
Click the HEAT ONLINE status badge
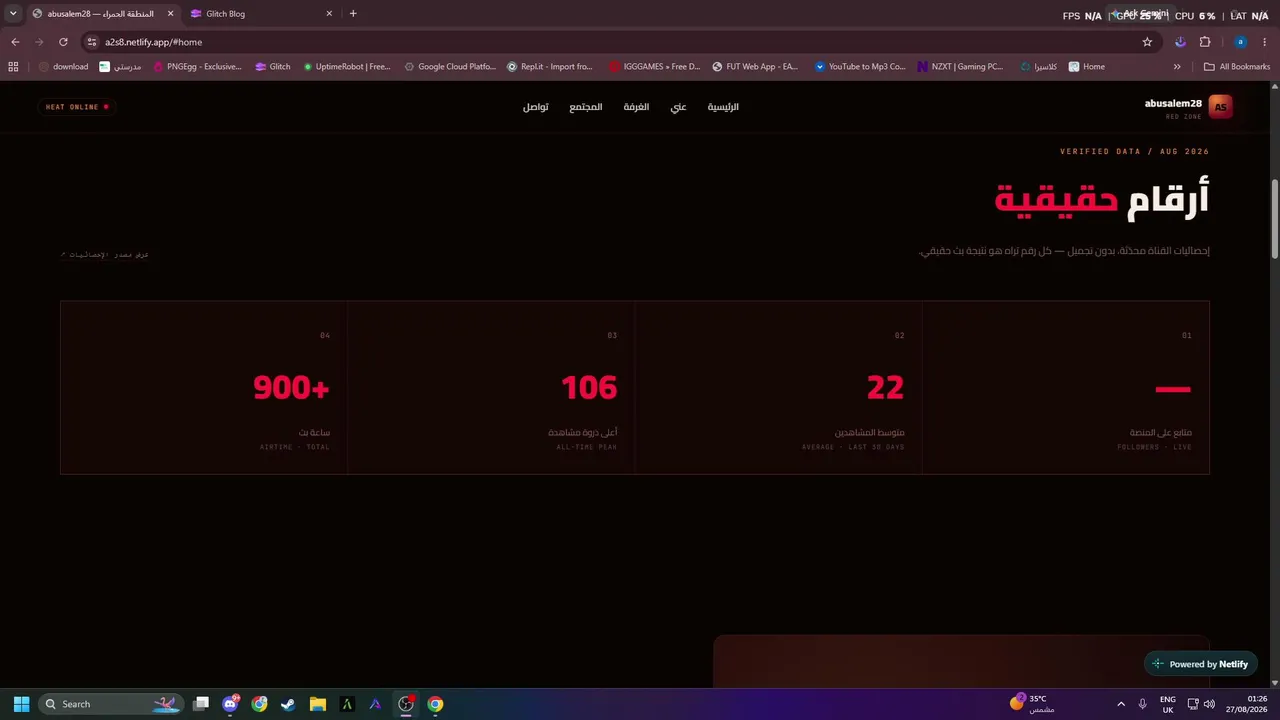click(x=77, y=107)
